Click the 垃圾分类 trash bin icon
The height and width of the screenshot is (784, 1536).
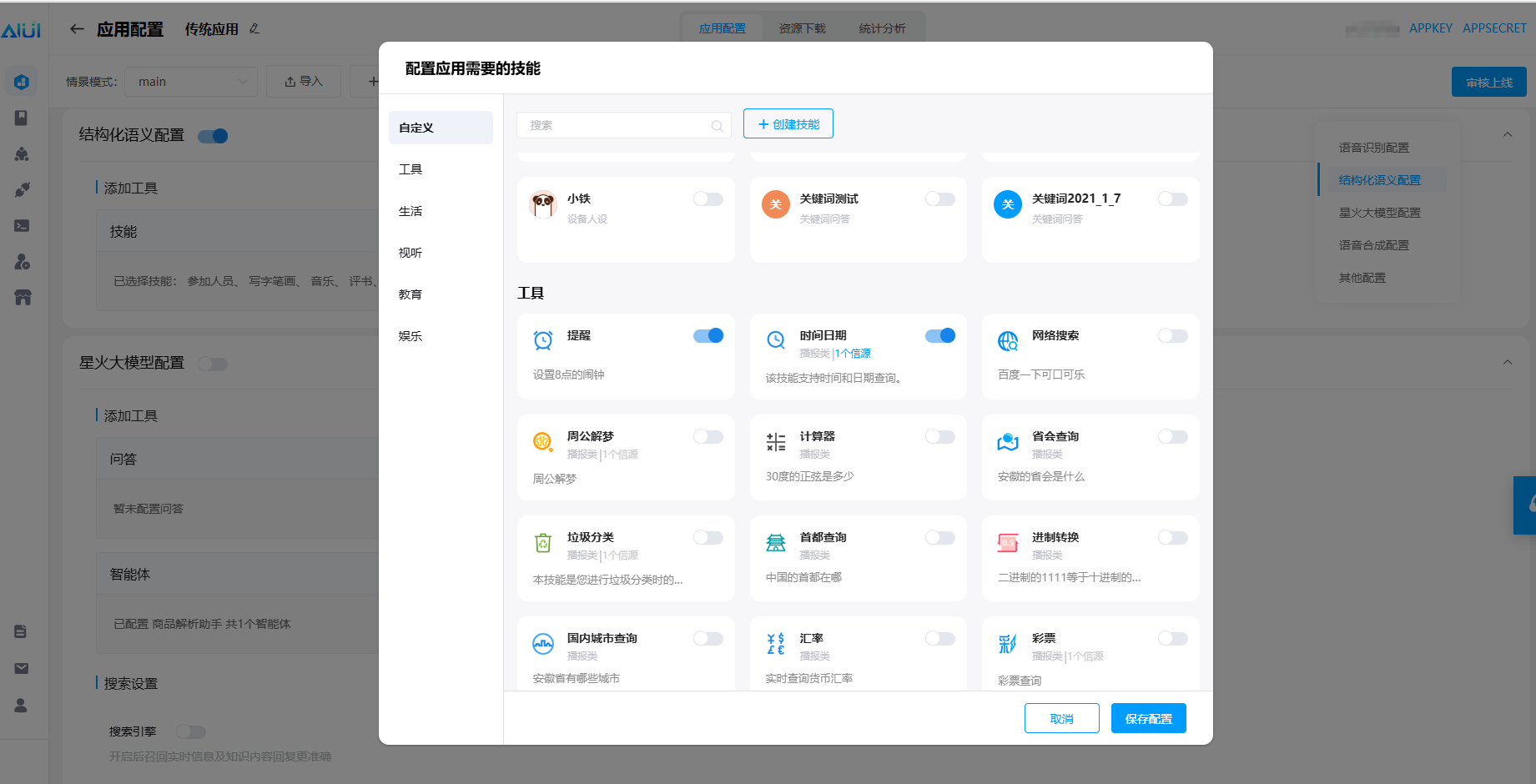coord(543,543)
